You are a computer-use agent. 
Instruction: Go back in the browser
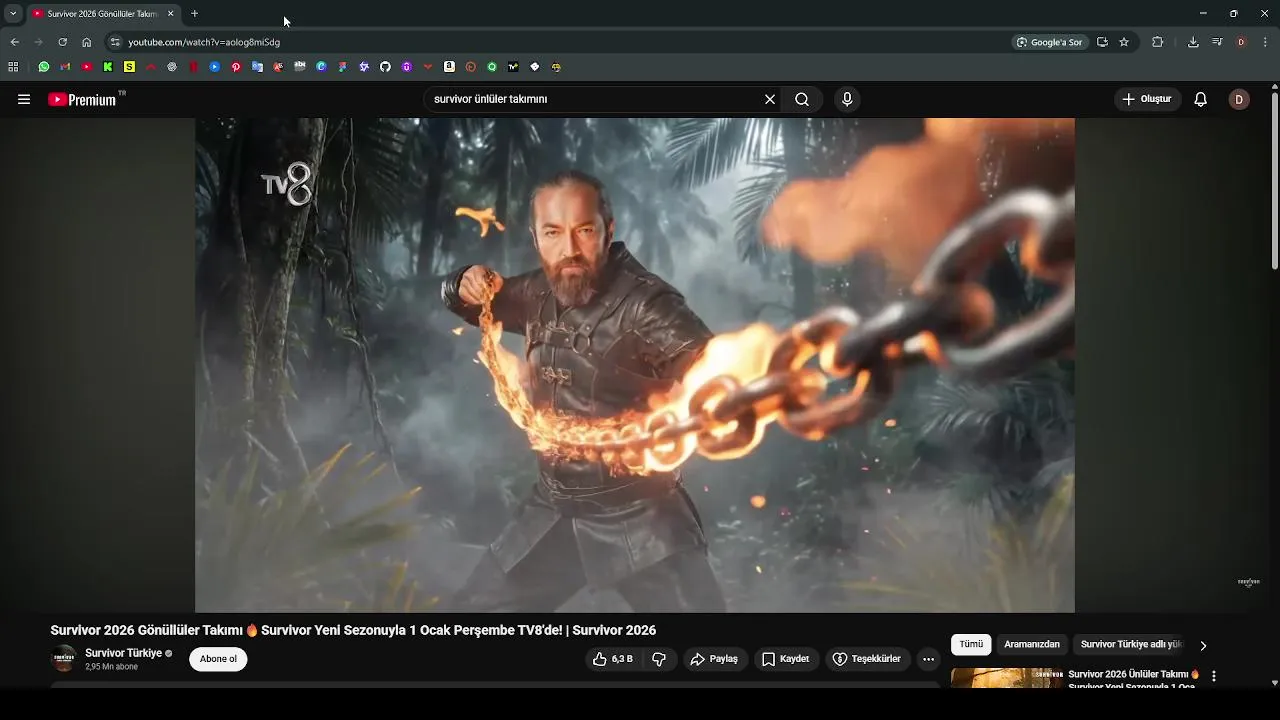[x=14, y=42]
